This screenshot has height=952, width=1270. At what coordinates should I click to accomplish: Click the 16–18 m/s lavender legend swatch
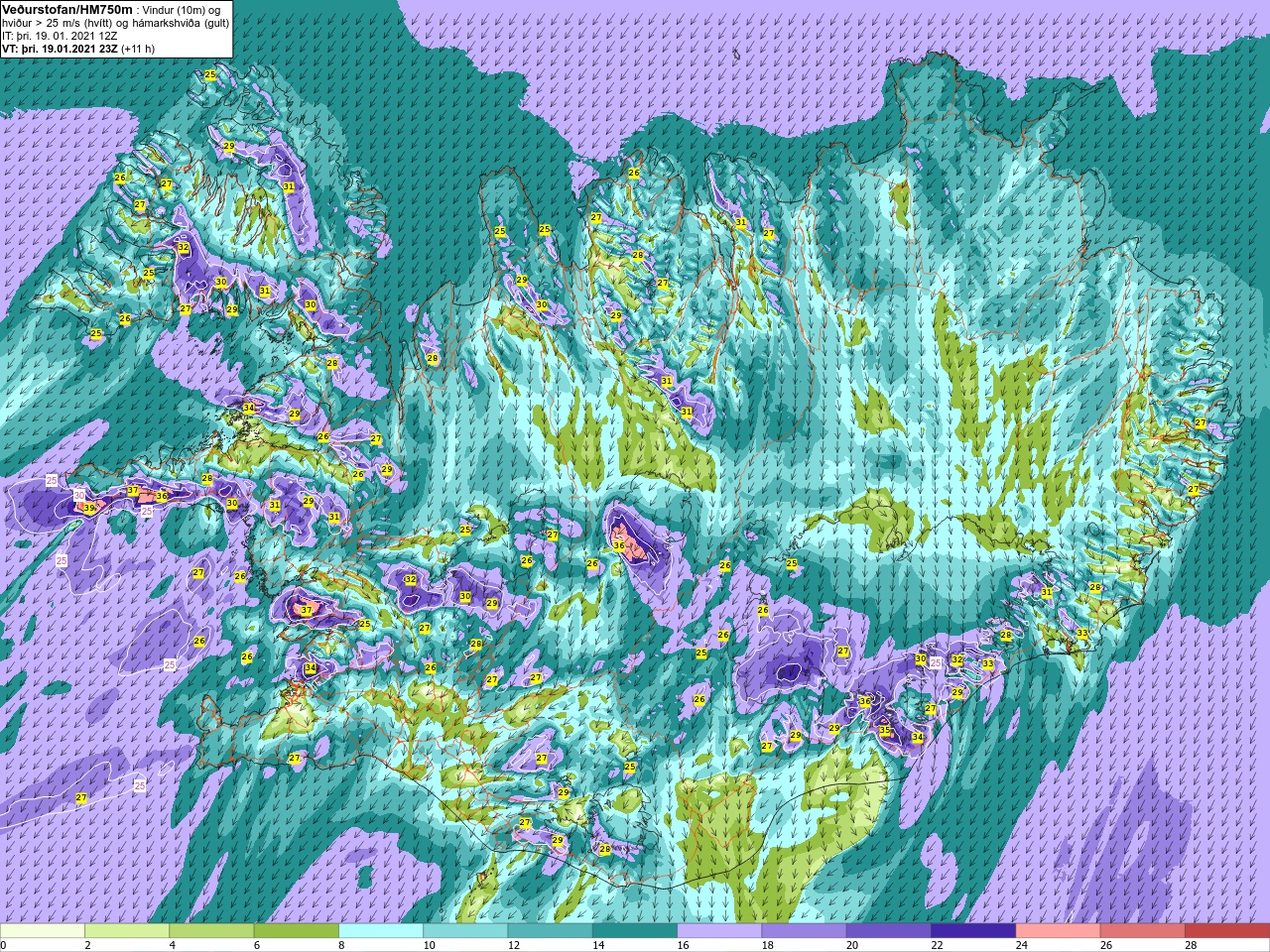pyautogui.click(x=719, y=931)
